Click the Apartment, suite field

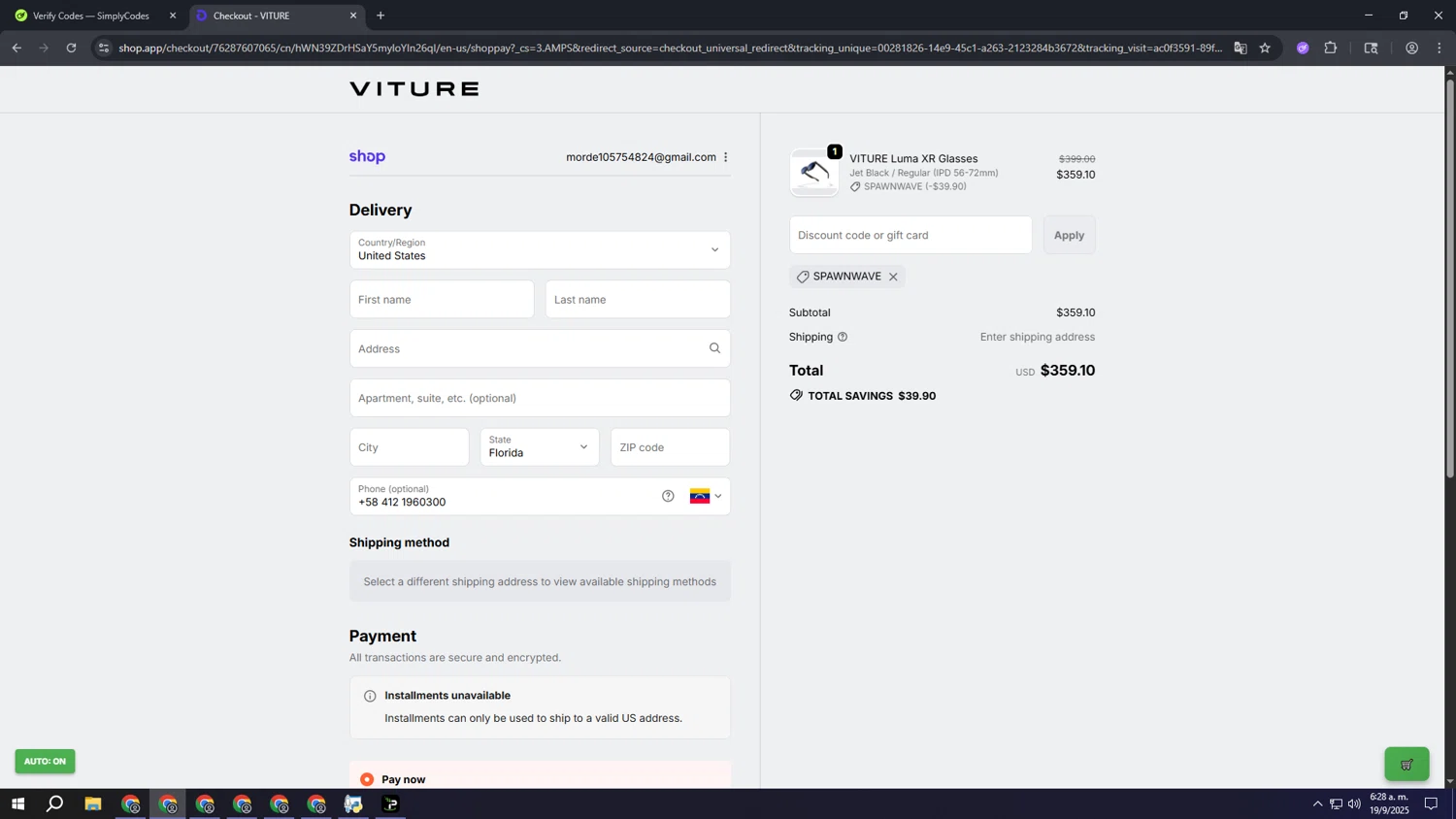(x=540, y=398)
